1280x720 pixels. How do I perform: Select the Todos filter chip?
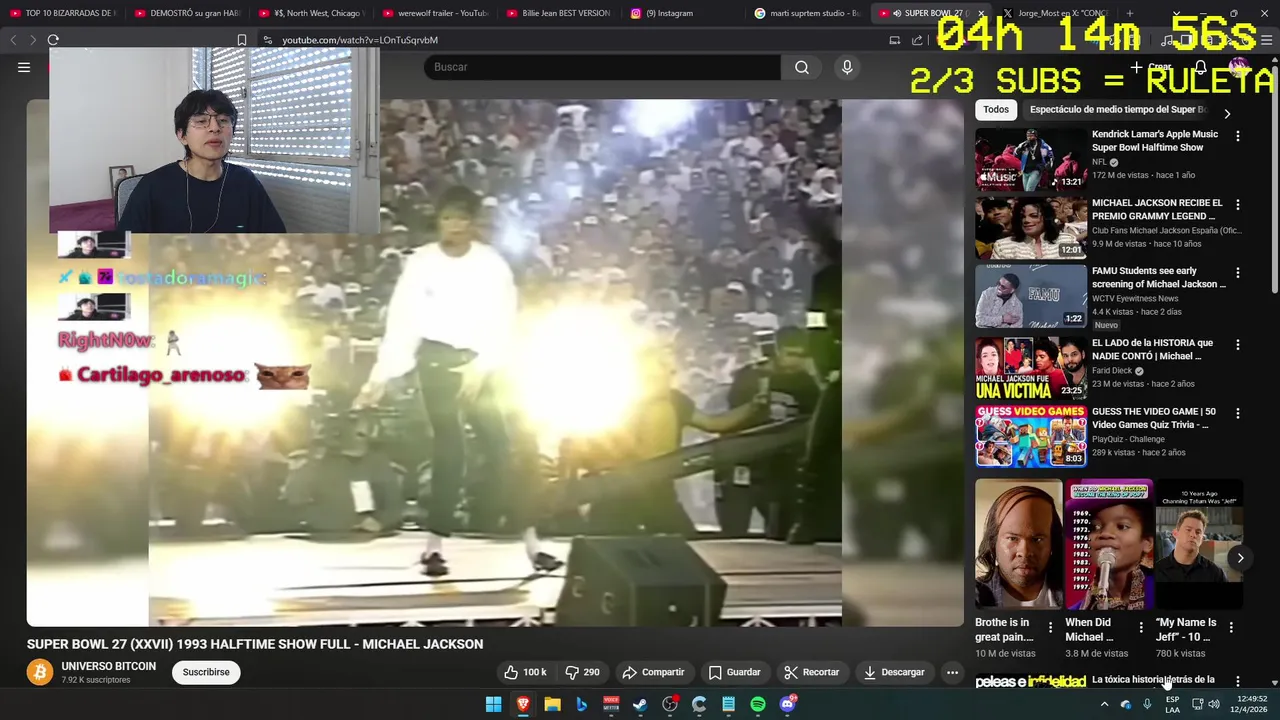tap(996, 110)
